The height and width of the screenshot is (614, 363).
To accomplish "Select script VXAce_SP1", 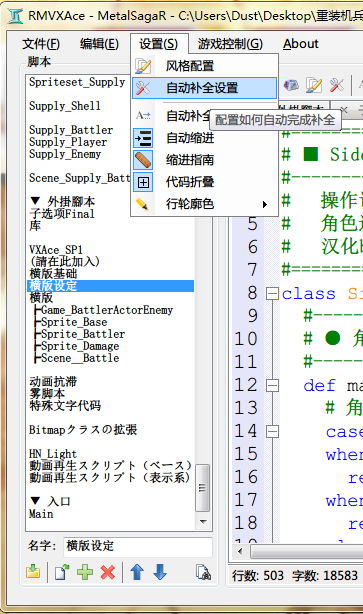I will pos(56,250).
